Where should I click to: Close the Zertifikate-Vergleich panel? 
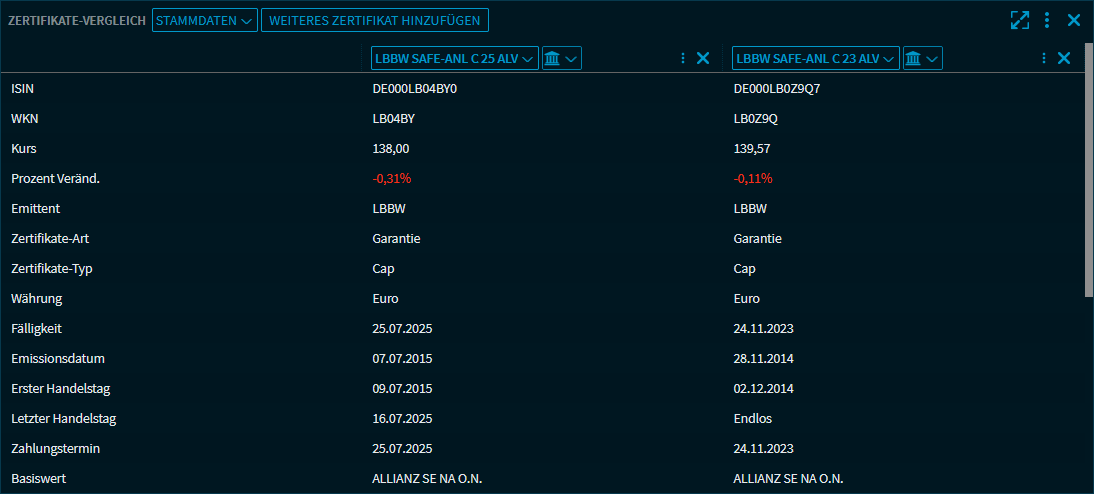(1074, 20)
